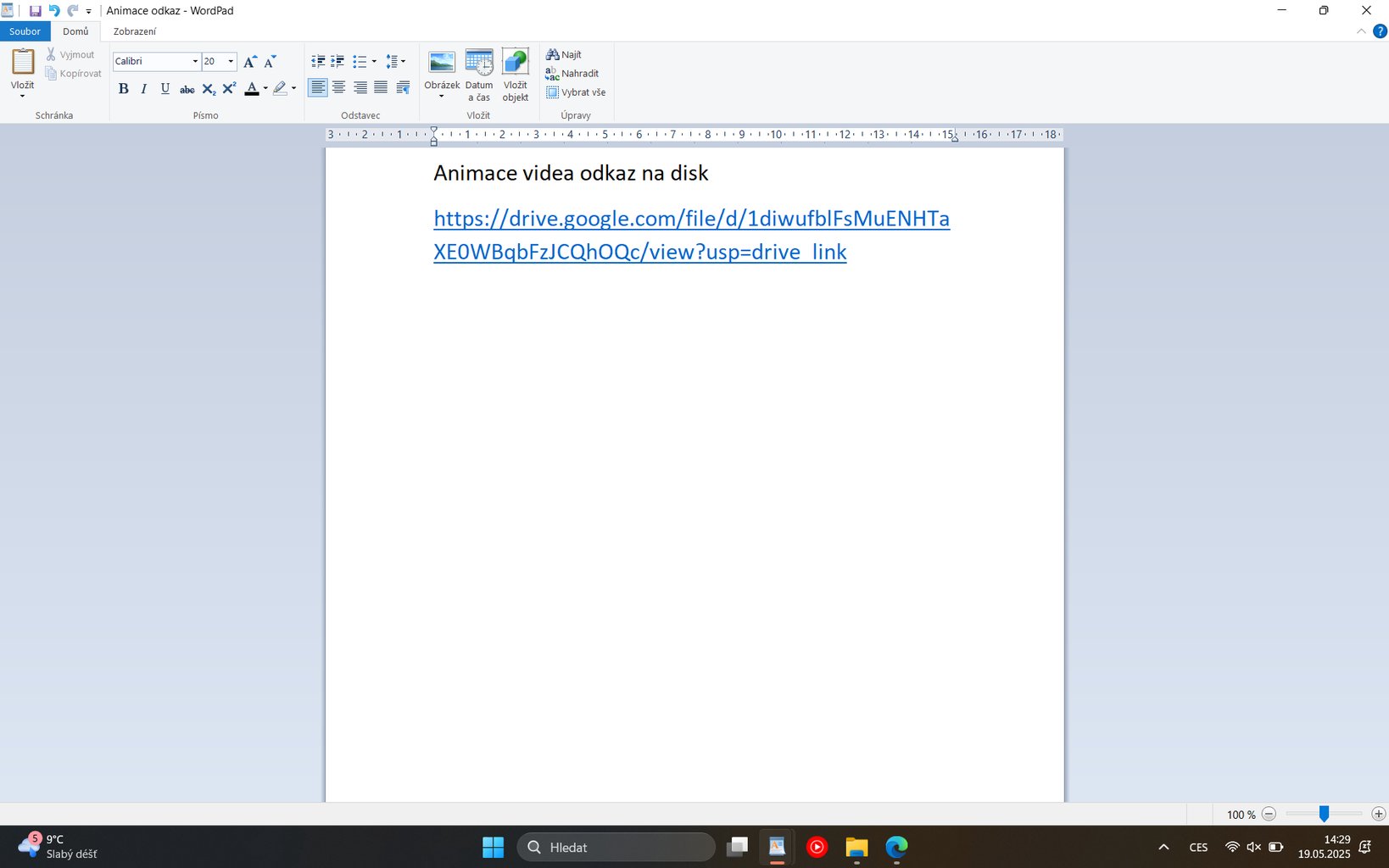
Task: Expand the bullet list style dropdown
Action: [x=374, y=62]
